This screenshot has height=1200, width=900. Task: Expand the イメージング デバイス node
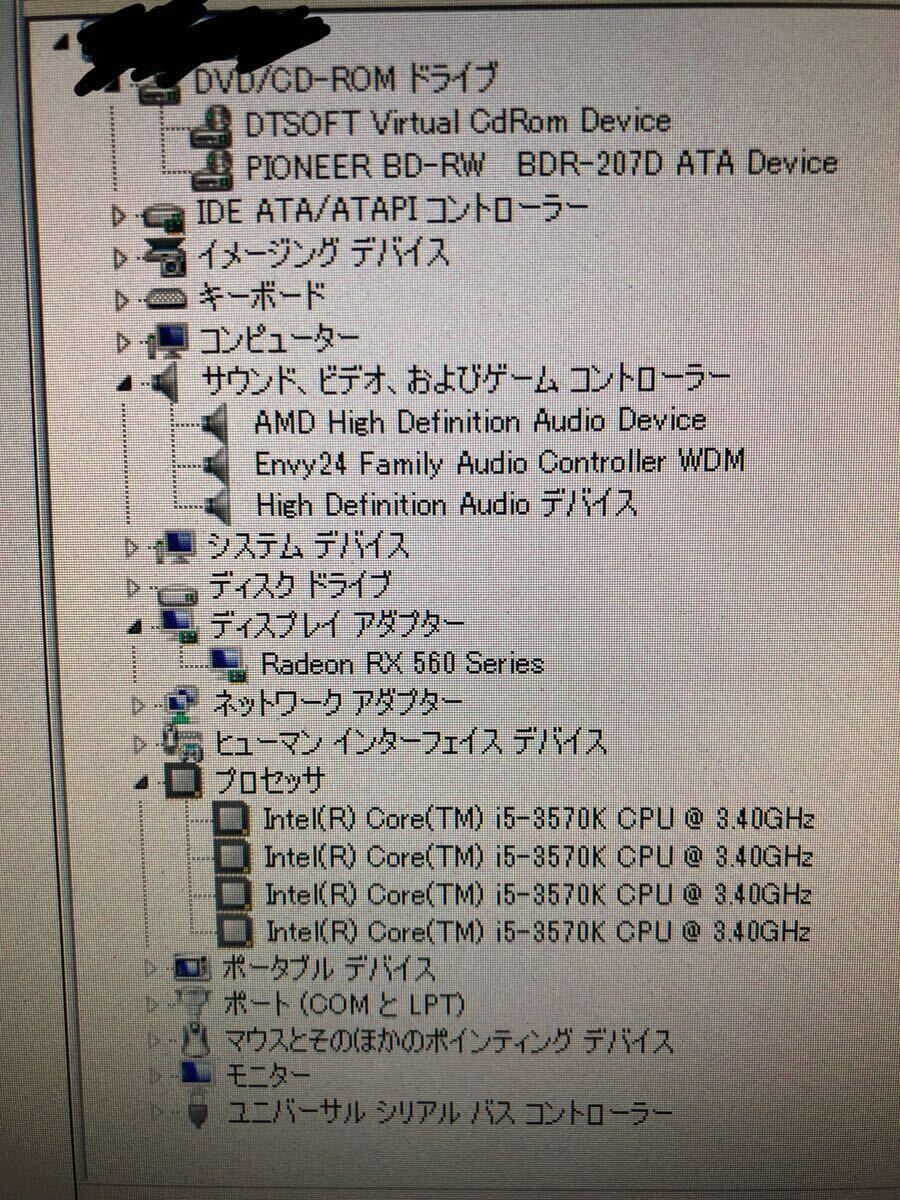point(122,258)
